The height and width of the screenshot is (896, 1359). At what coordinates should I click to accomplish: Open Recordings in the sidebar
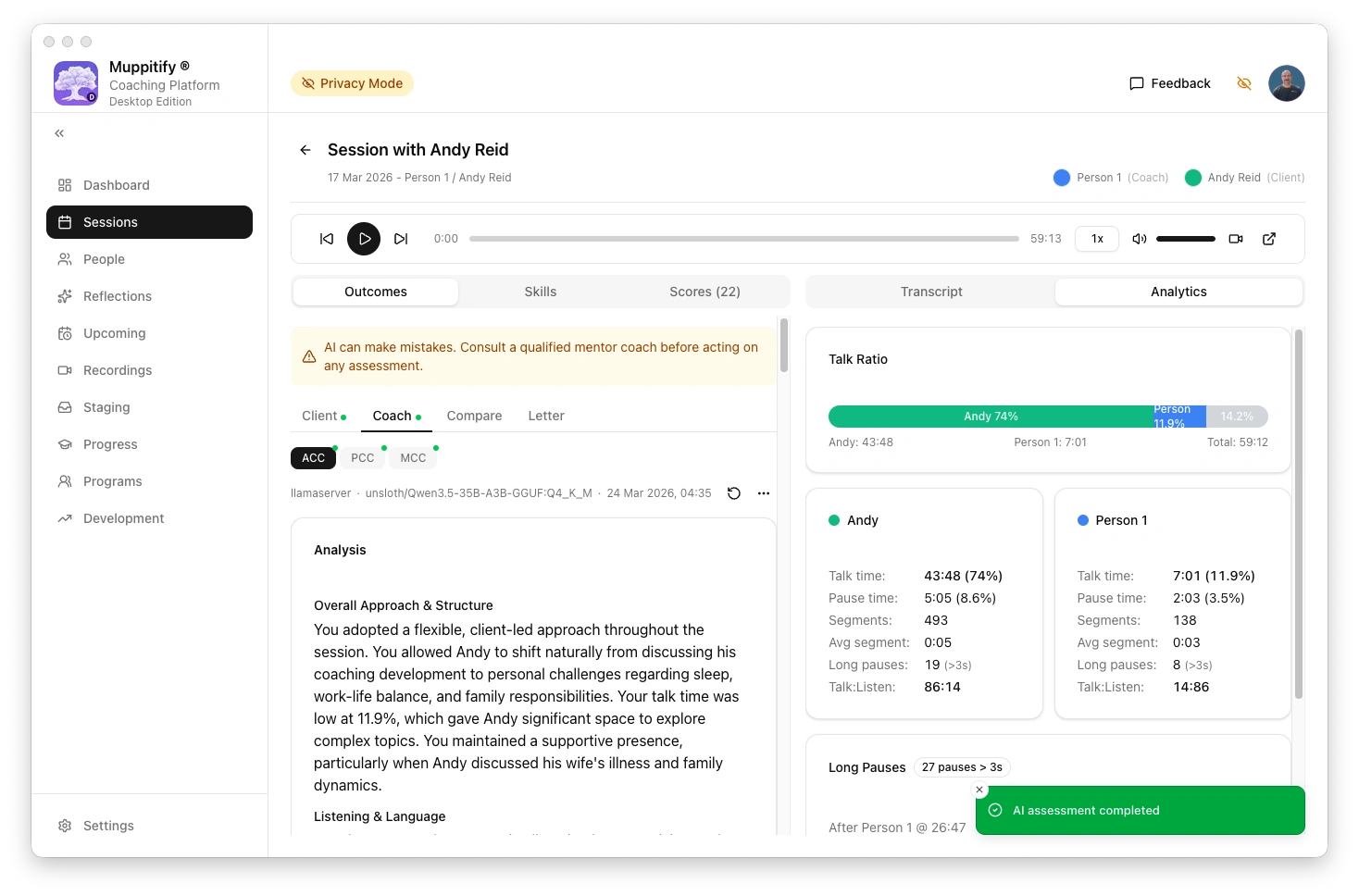click(118, 370)
